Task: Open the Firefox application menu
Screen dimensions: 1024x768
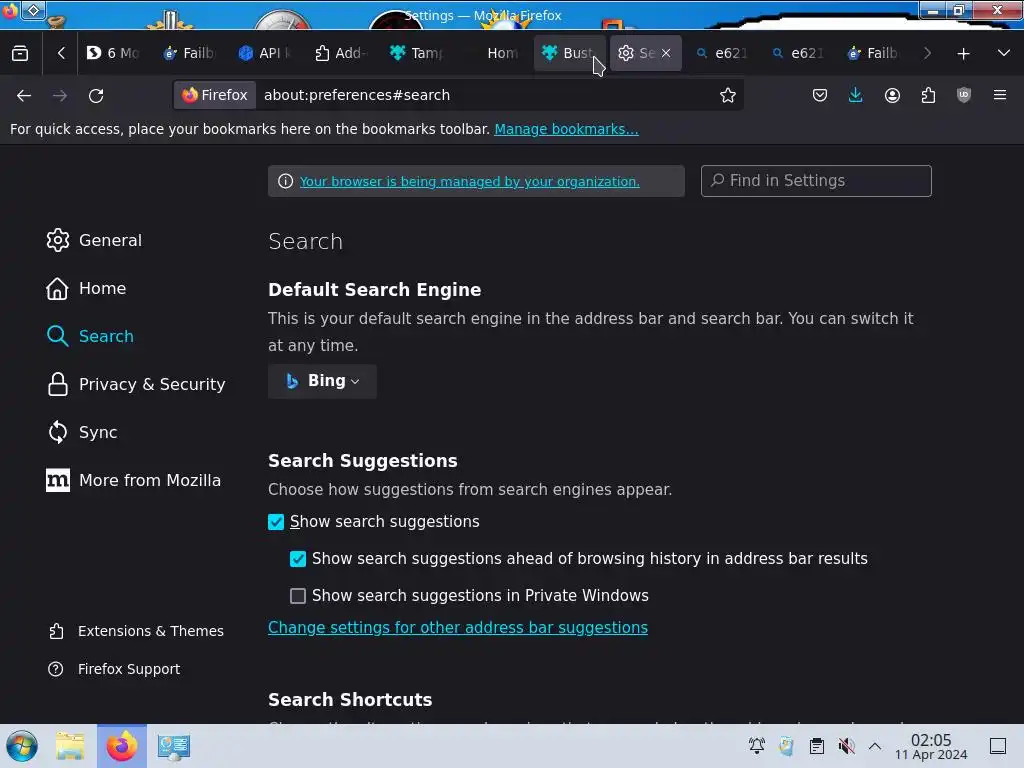Action: pos(1000,95)
